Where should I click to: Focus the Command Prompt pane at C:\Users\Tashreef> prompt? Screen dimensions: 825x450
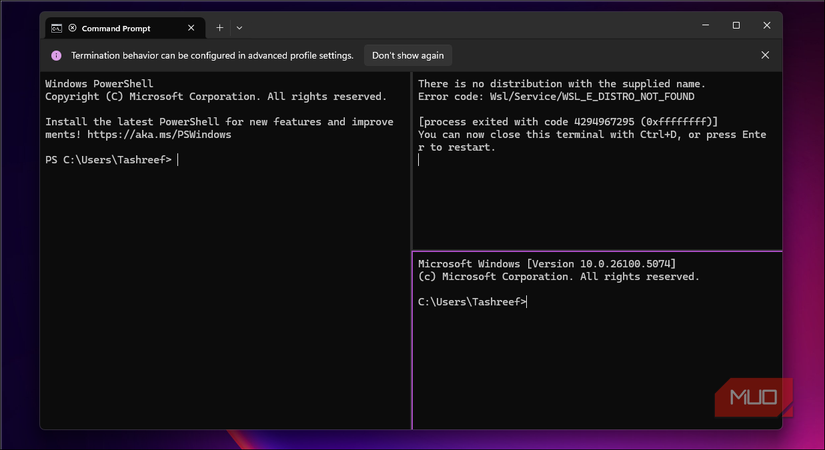tap(472, 302)
